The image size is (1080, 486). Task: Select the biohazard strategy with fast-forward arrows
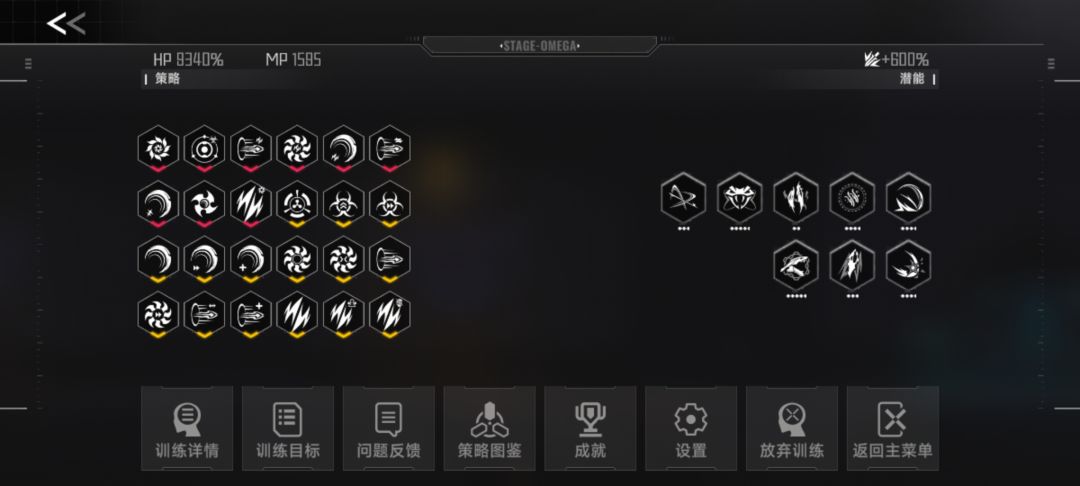point(390,203)
